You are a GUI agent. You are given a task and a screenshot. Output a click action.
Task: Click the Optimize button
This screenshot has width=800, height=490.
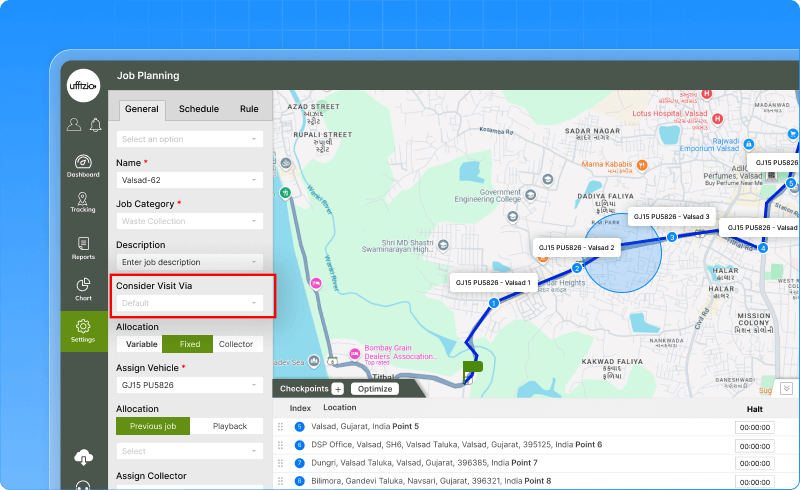coord(374,389)
